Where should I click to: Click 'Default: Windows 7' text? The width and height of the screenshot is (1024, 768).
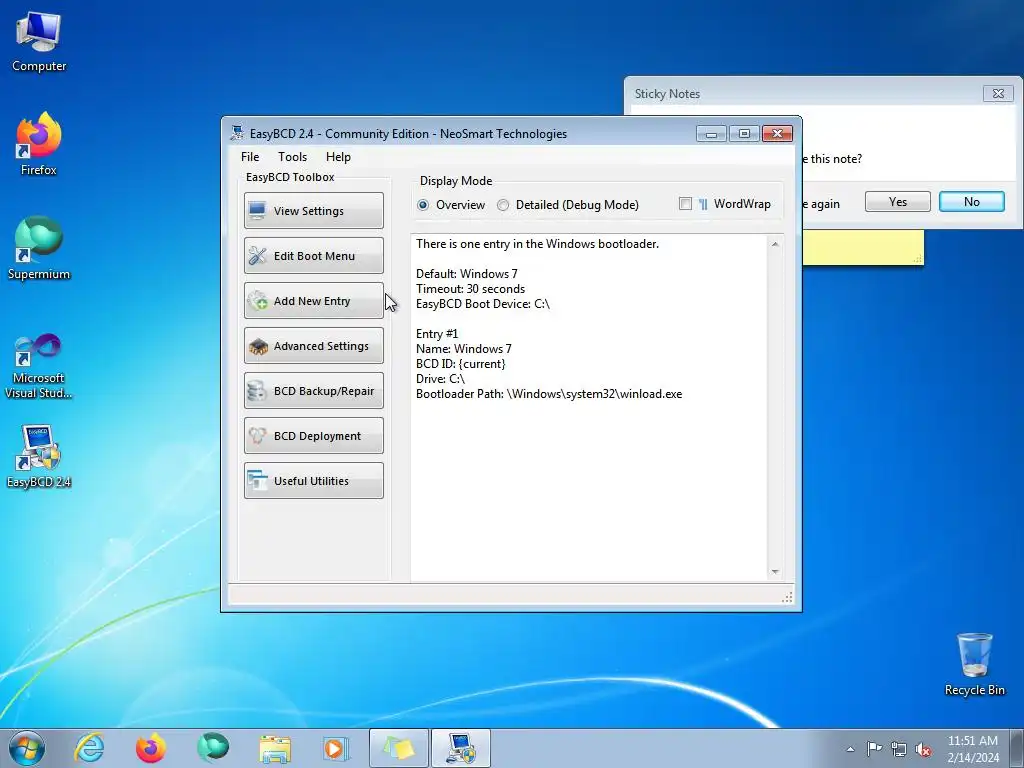466,274
